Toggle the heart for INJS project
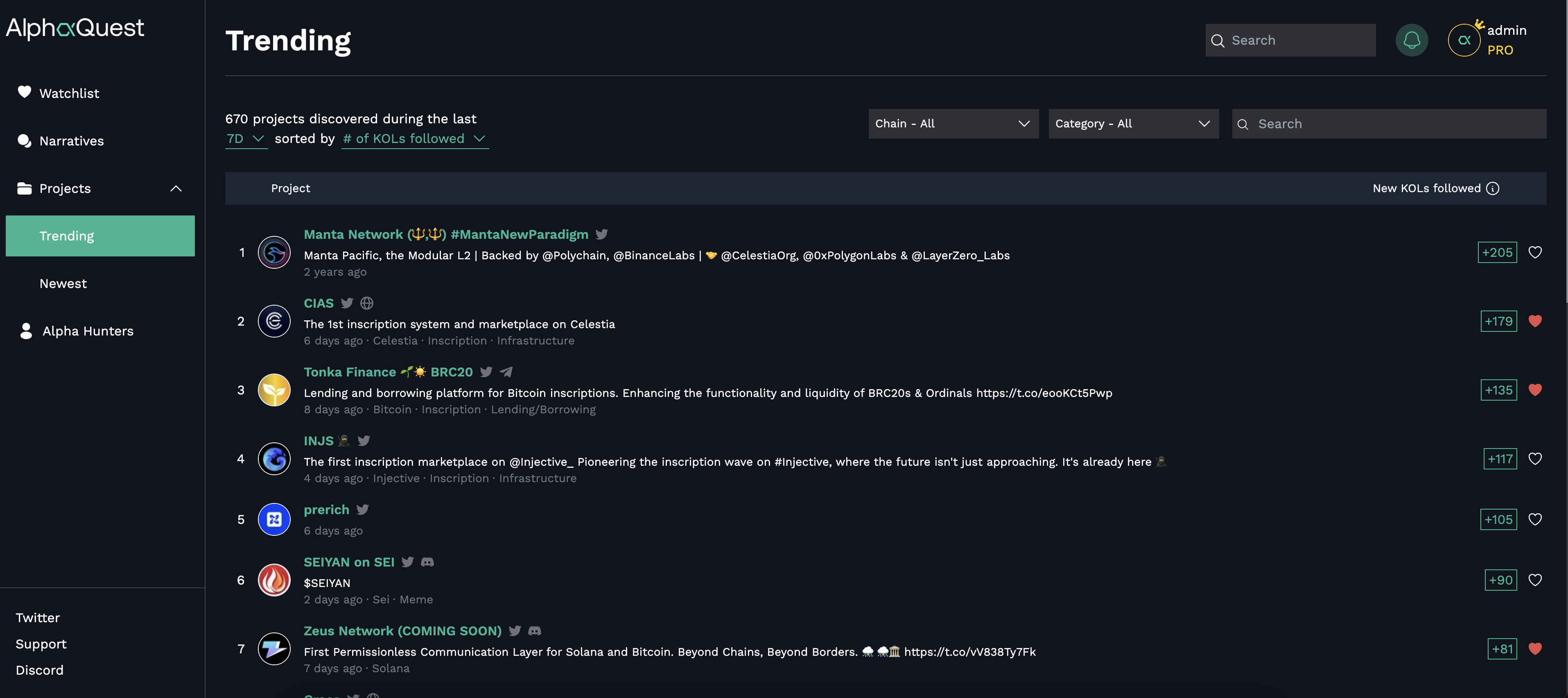The width and height of the screenshot is (1568, 698). [1534, 459]
